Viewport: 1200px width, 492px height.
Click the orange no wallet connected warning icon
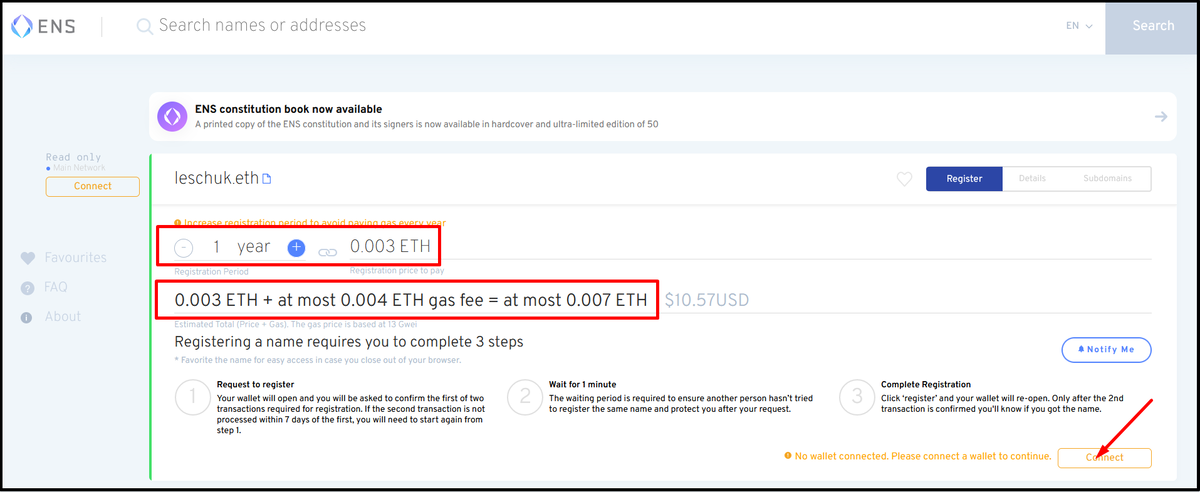(x=788, y=457)
